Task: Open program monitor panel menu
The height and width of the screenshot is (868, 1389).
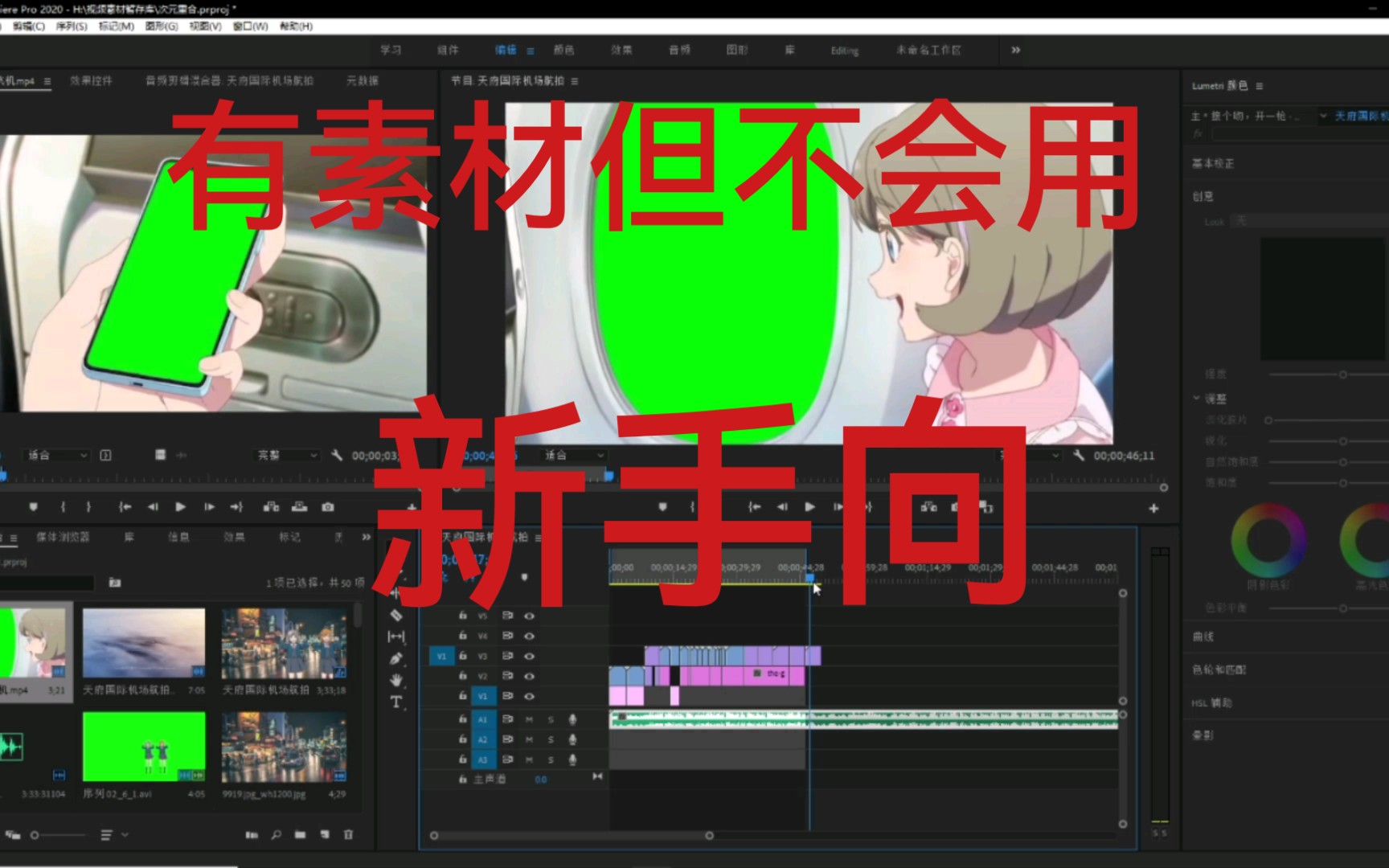Action: pyautogui.click(x=574, y=81)
